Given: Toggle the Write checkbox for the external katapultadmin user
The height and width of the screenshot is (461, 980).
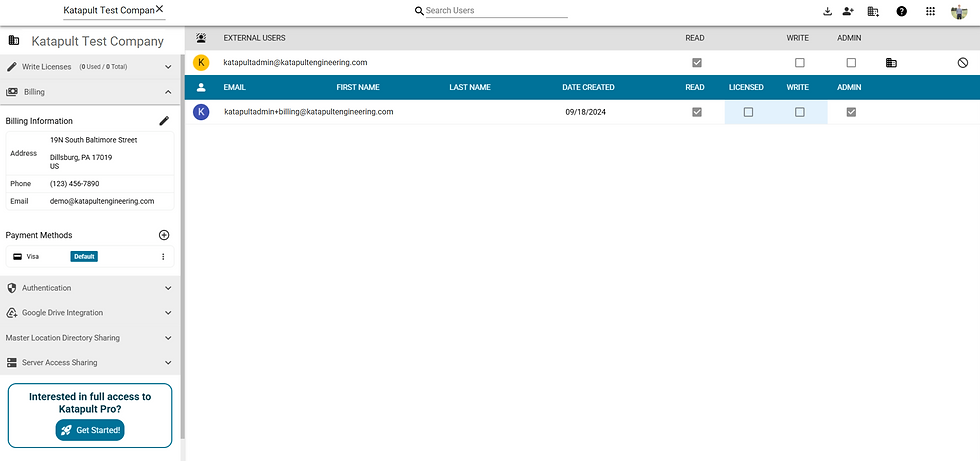Looking at the screenshot, I should point(799,62).
